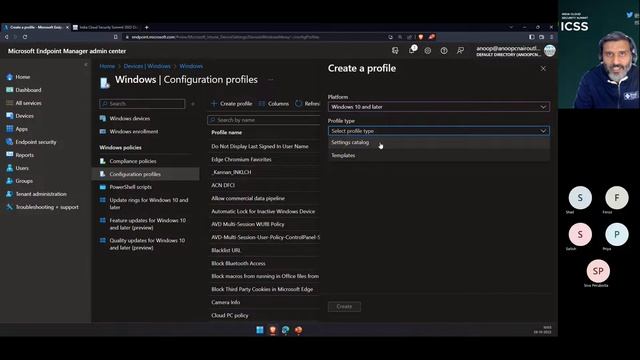Open Apps in the sidebar
The image size is (640, 360).
(21, 129)
